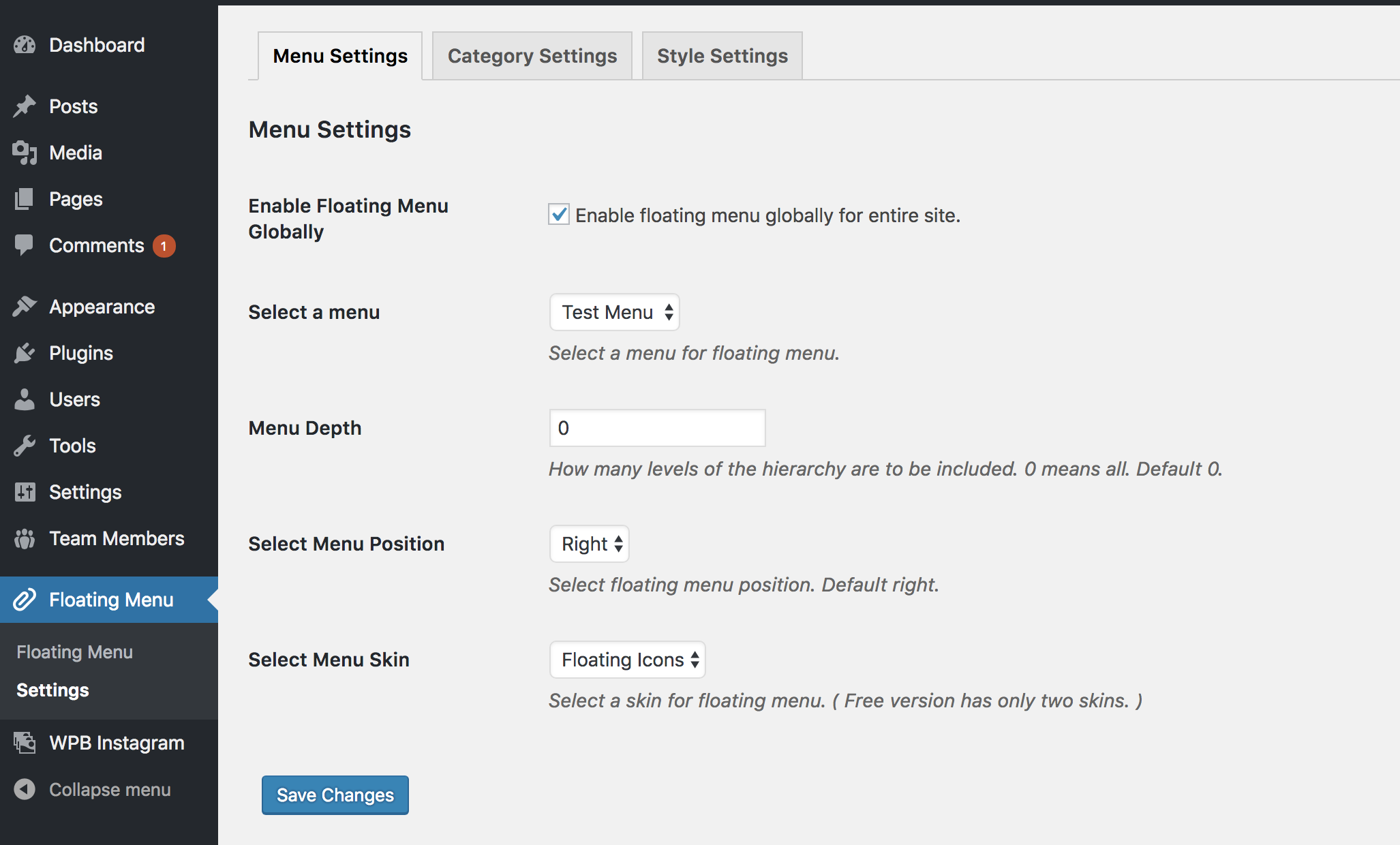Open Dashboard from sidebar
1400x845 pixels.
(x=109, y=45)
